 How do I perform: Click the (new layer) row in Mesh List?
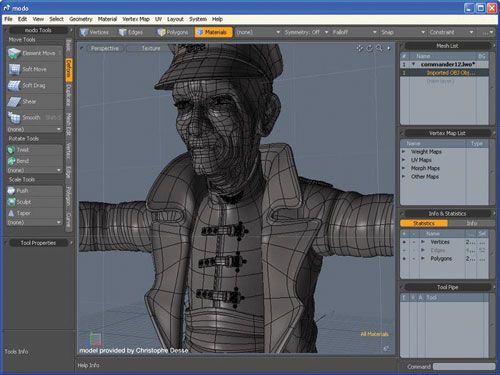coord(444,81)
